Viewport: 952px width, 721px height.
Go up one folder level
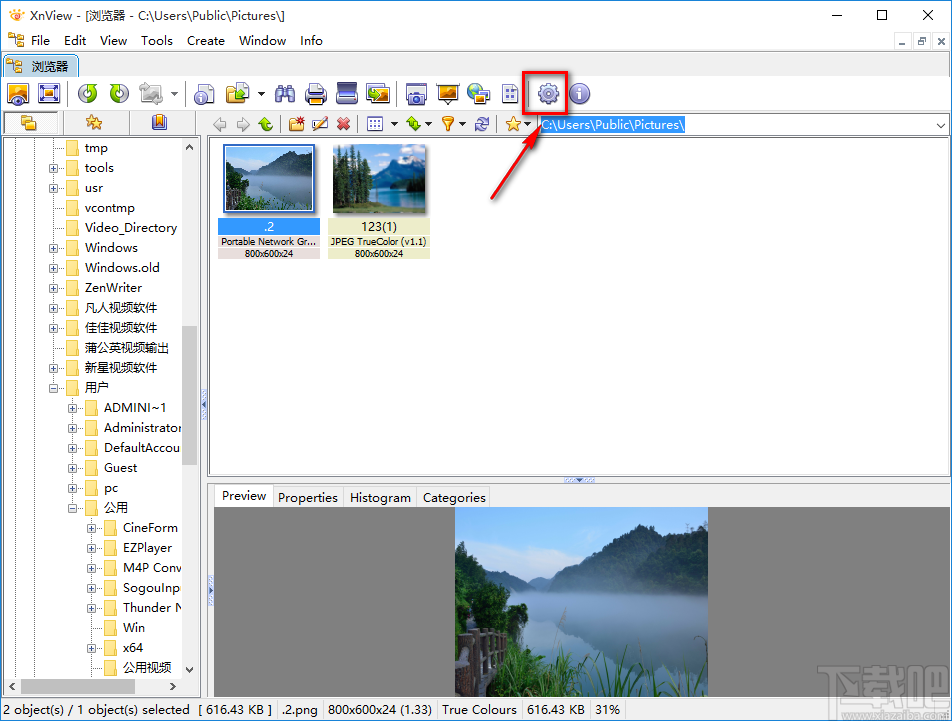[265, 124]
